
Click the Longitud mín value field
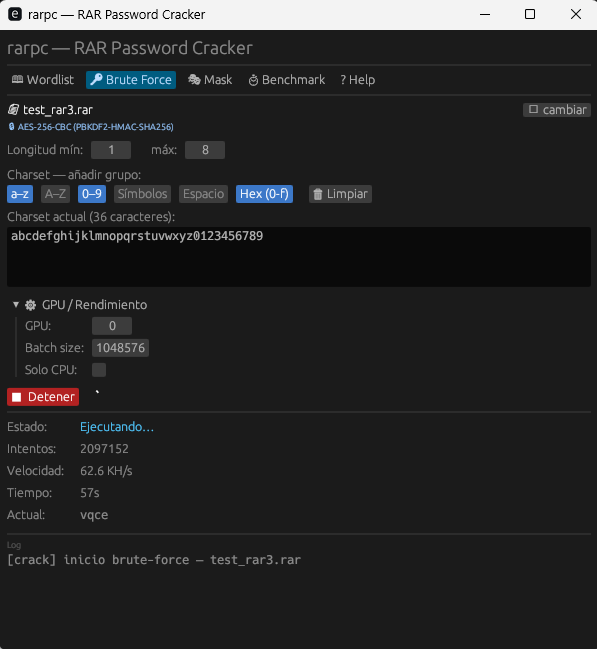tap(111, 150)
